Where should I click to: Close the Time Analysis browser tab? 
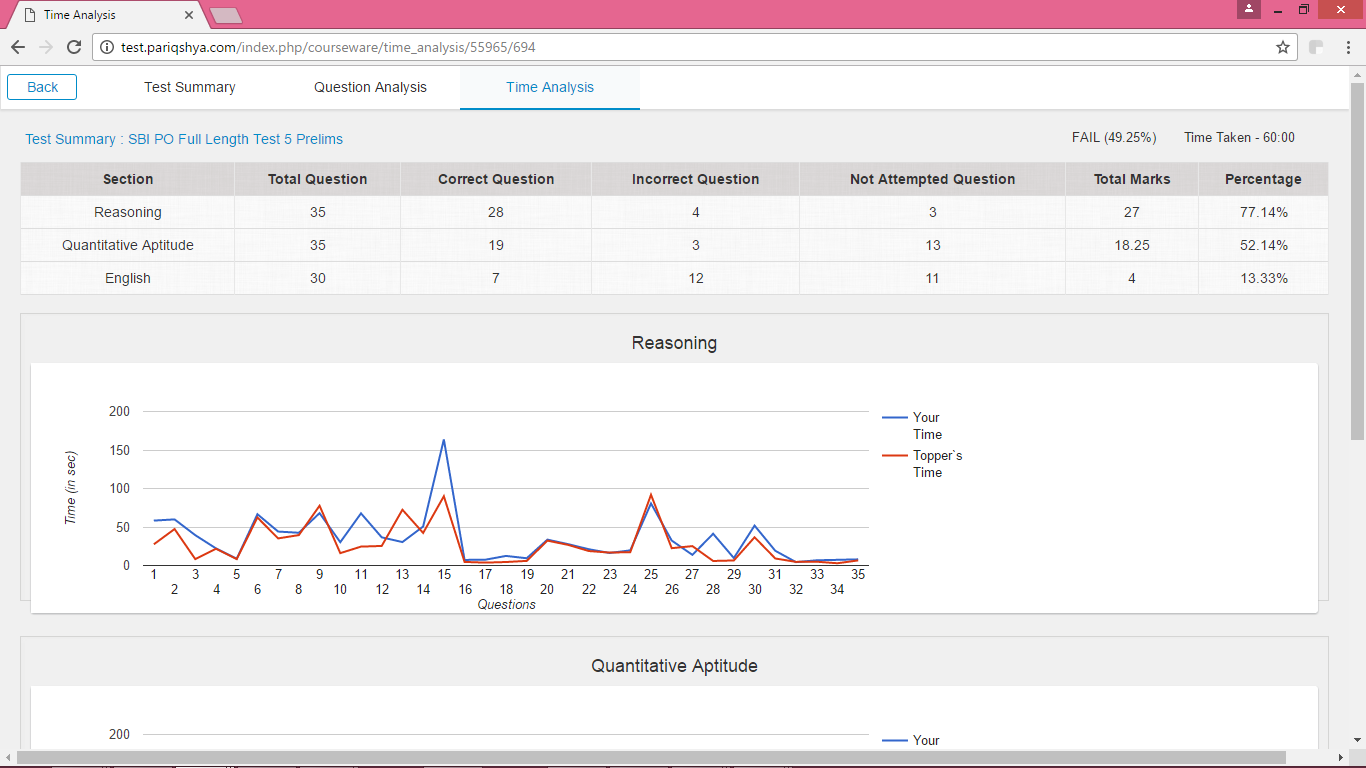click(x=190, y=15)
